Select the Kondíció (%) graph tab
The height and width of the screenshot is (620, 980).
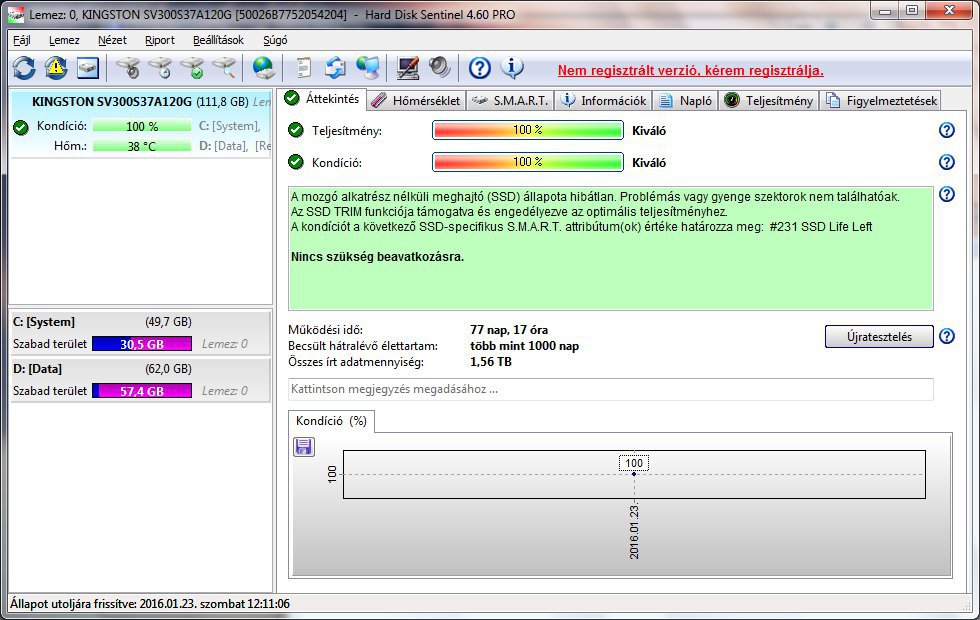point(331,421)
